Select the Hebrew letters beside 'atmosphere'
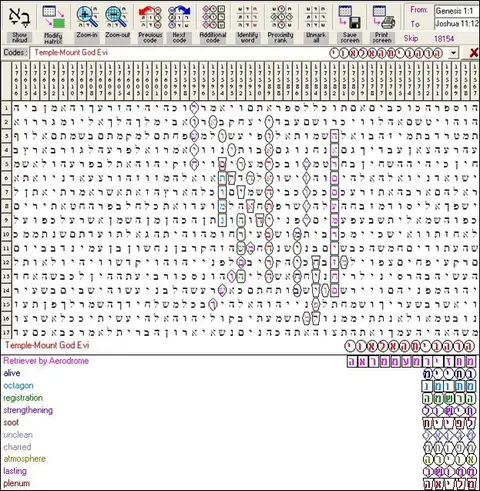480x491 pixels. pos(449,460)
